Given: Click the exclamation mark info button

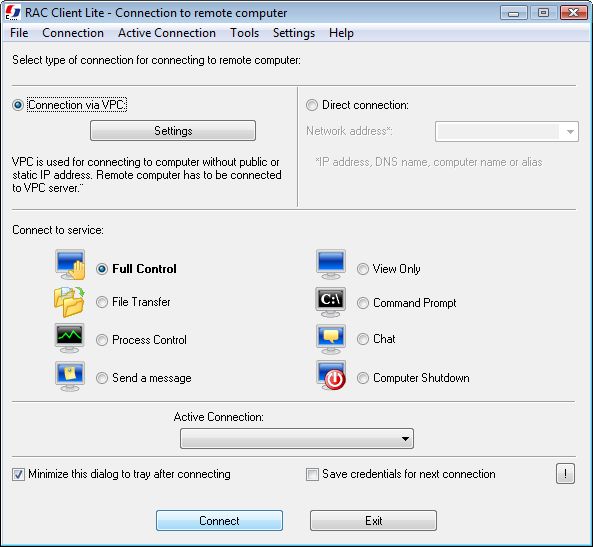Looking at the screenshot, I should [x=565, y=474].
